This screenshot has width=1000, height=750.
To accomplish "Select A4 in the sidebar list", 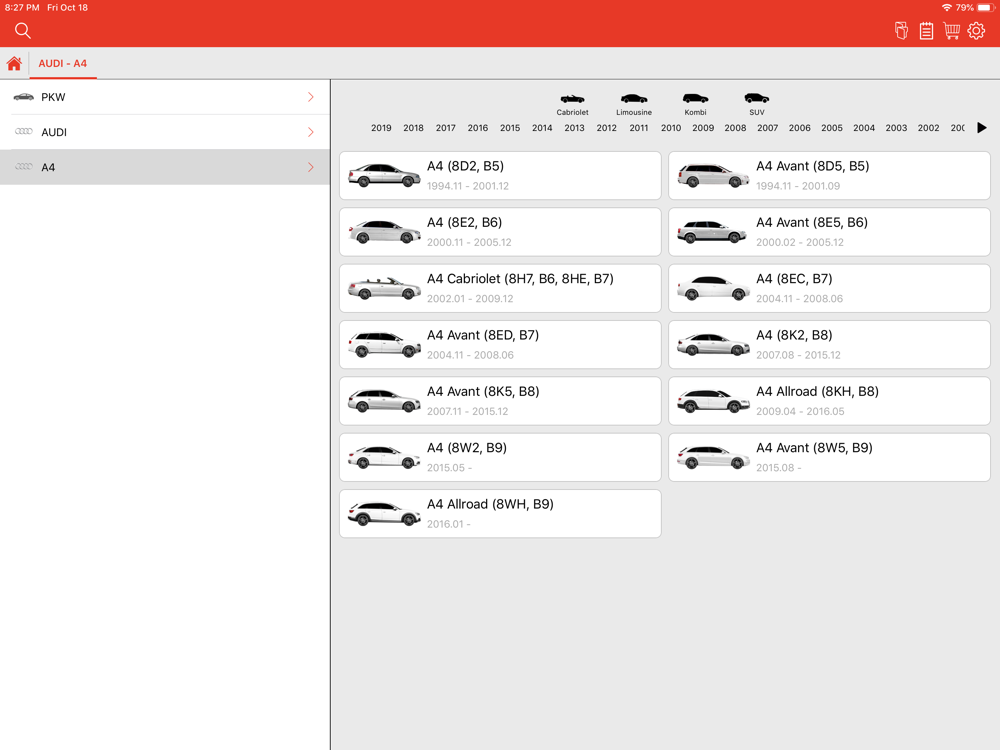I will coord(165,167).
